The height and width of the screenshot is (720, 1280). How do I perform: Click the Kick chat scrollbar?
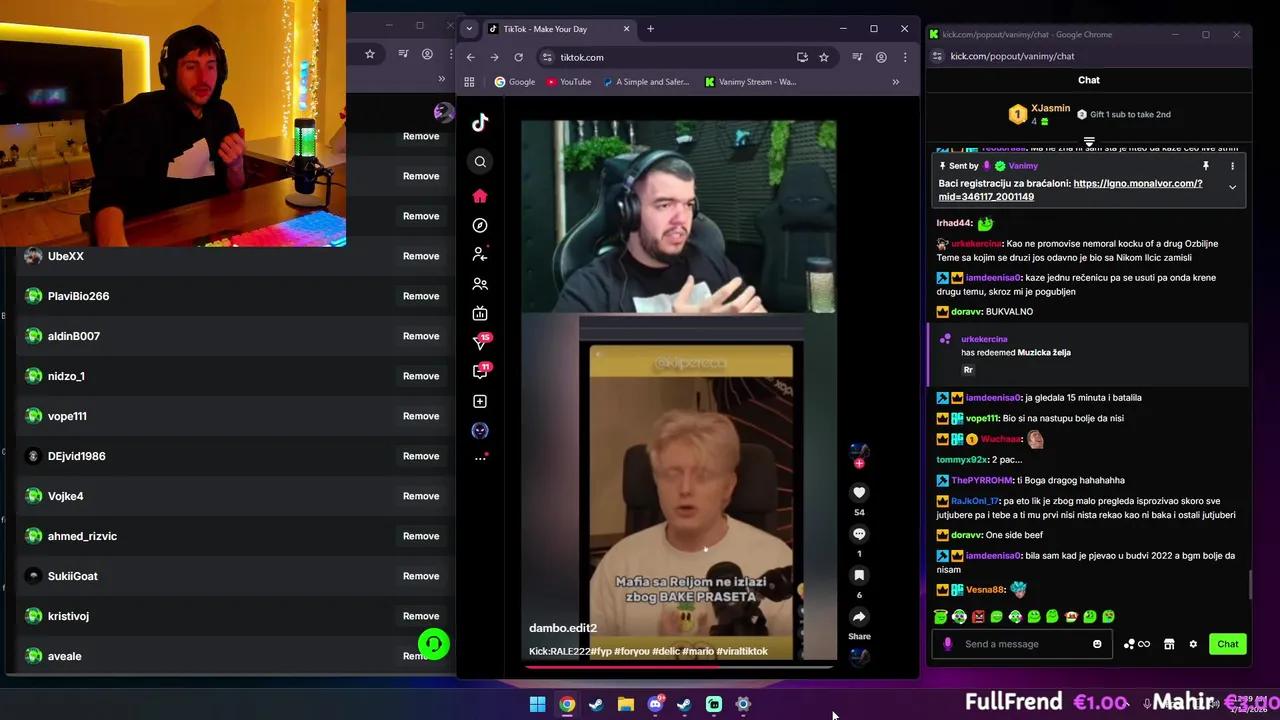(1250, 585)
